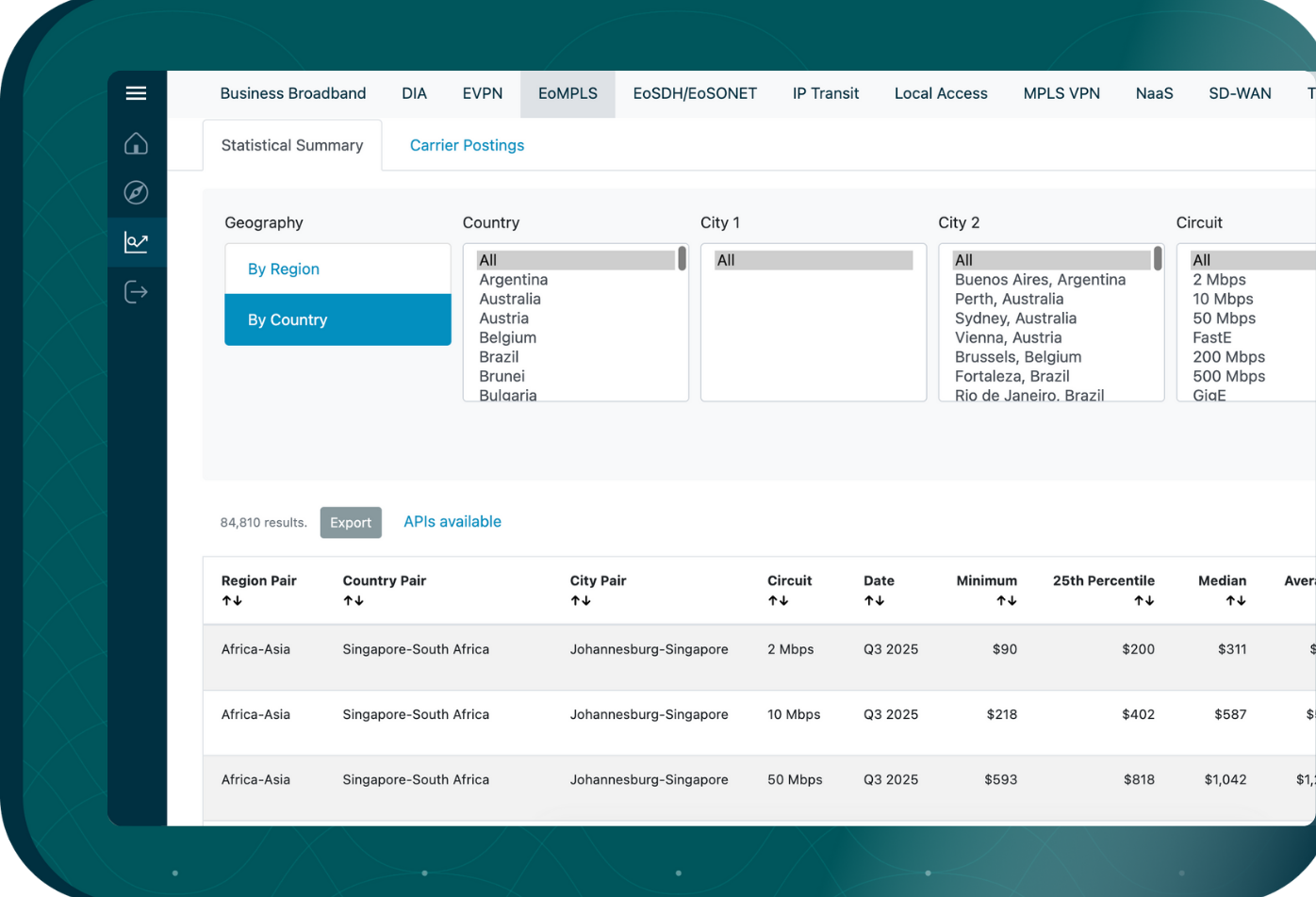Sort table by Region Pair arrows
The image size is (1316, 897).
[x=232, y=601]
